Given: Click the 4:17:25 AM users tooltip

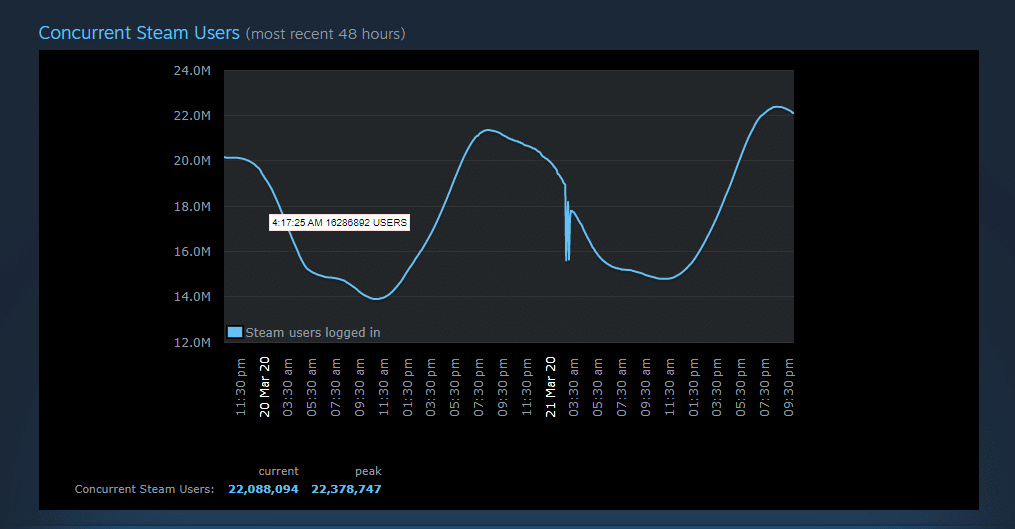Looking at the screenshot, I should click(x=340, y=223).
